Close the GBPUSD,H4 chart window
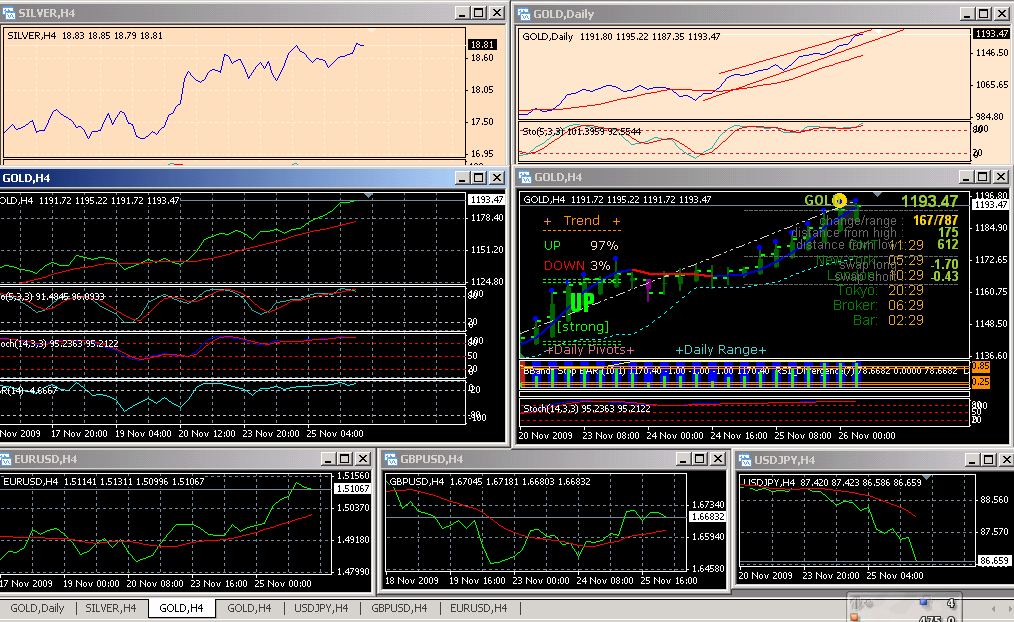The image size is (1014, 622). point(718,458)
